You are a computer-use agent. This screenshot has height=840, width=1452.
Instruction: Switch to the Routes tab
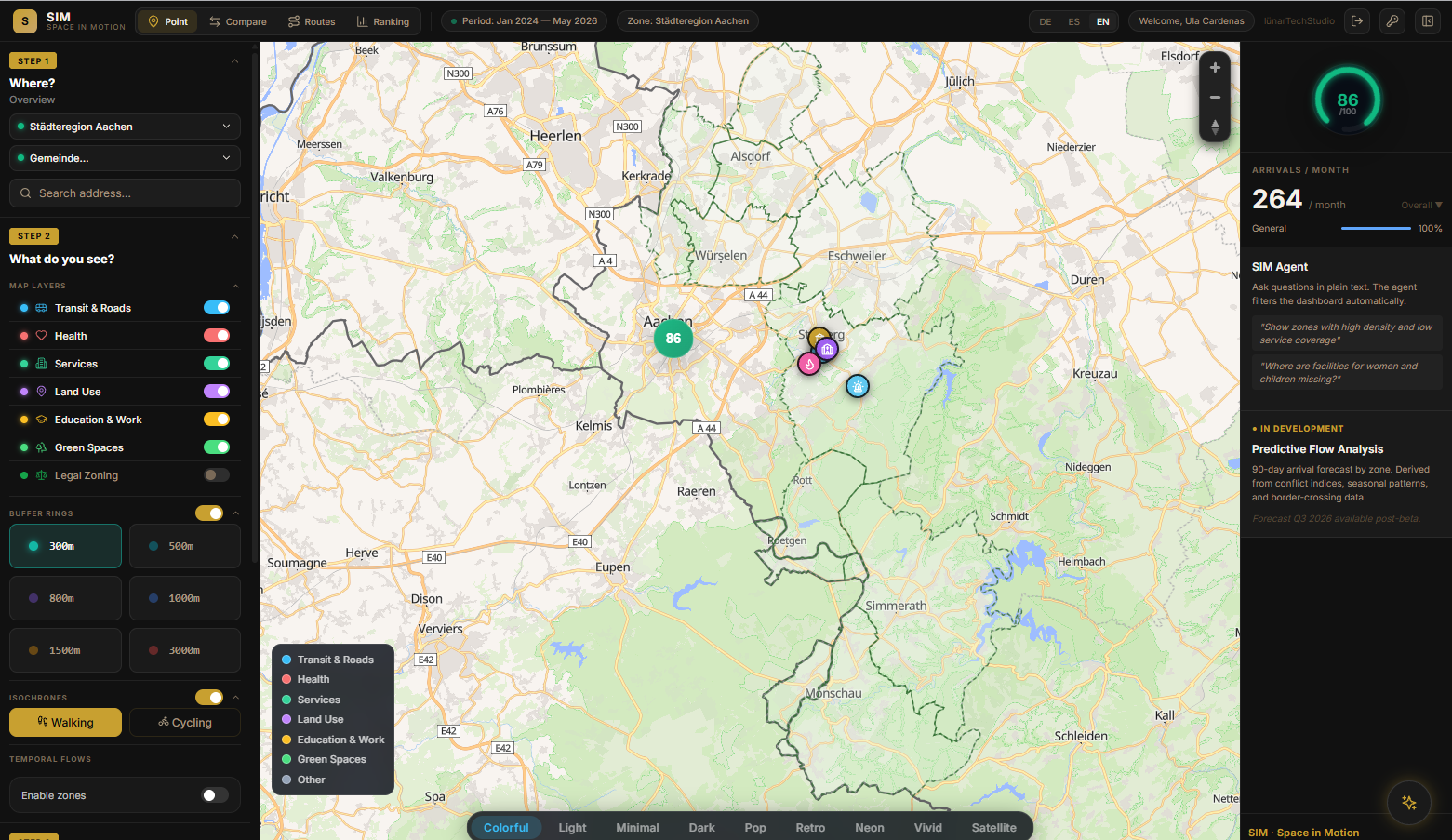pos(312,21)
